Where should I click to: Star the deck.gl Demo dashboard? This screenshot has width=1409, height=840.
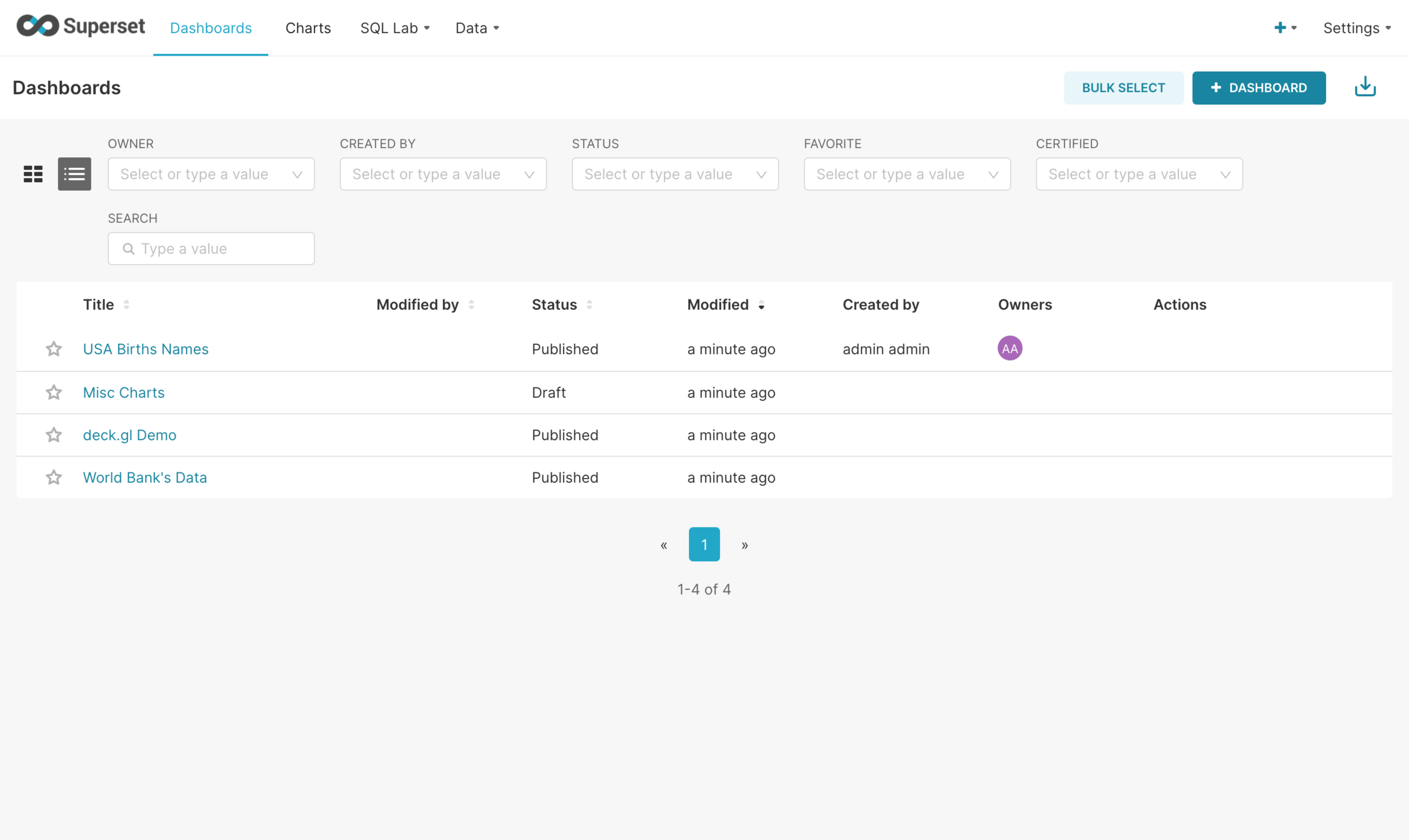pos(54,435)
